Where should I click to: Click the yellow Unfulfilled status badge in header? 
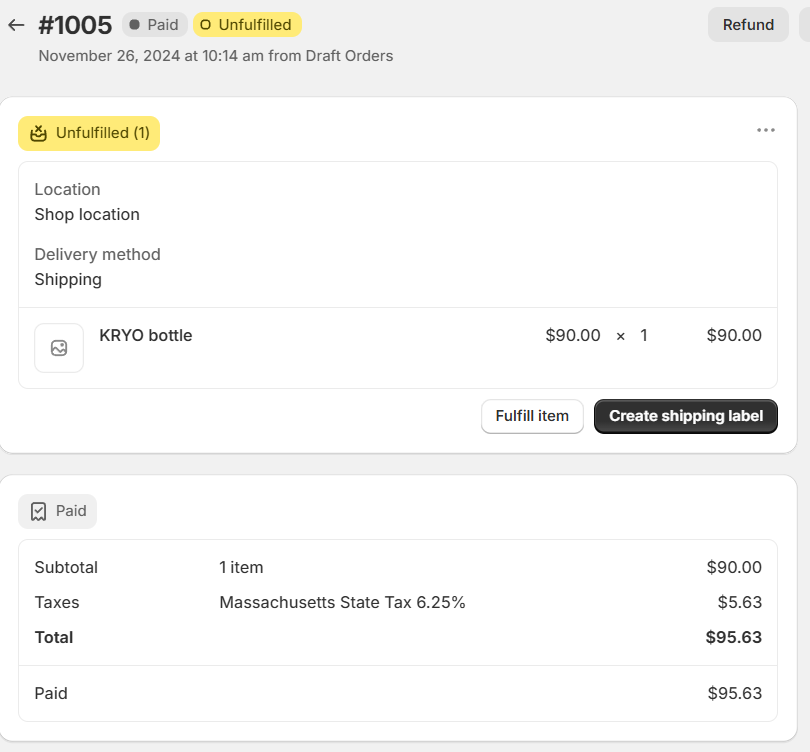pyautogui.click(x=247, y=25)
